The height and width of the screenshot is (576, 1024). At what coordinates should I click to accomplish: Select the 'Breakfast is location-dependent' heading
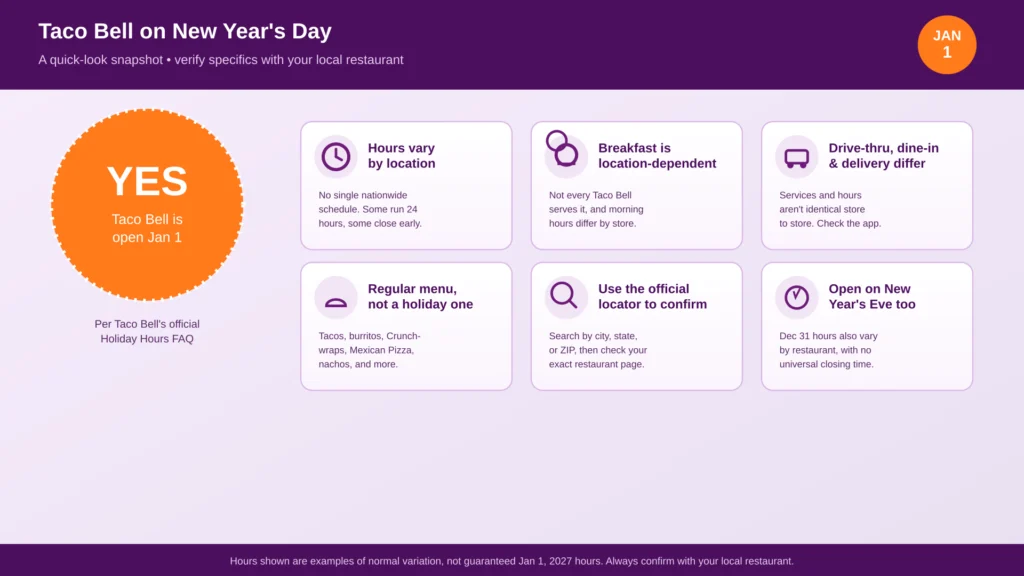coord(657,156)
